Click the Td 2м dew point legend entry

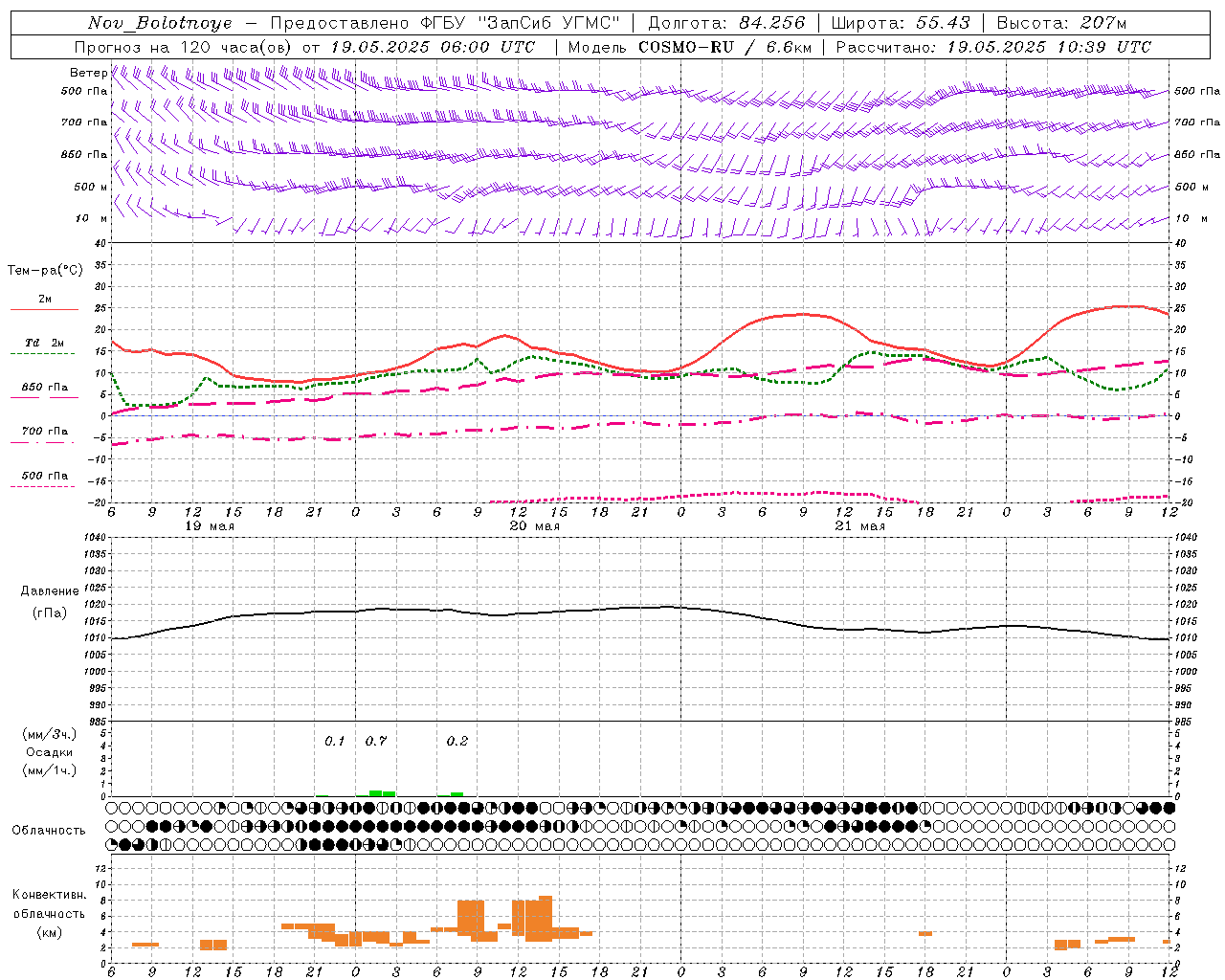tap(44, 345)
